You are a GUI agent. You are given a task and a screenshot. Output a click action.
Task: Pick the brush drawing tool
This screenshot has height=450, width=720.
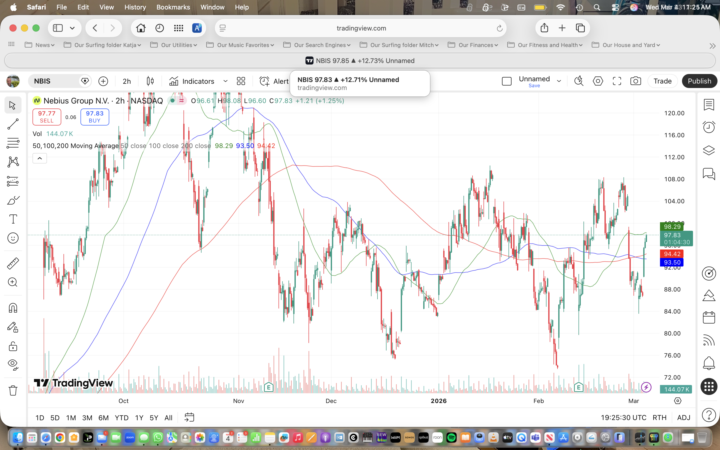tap(13, 200)
